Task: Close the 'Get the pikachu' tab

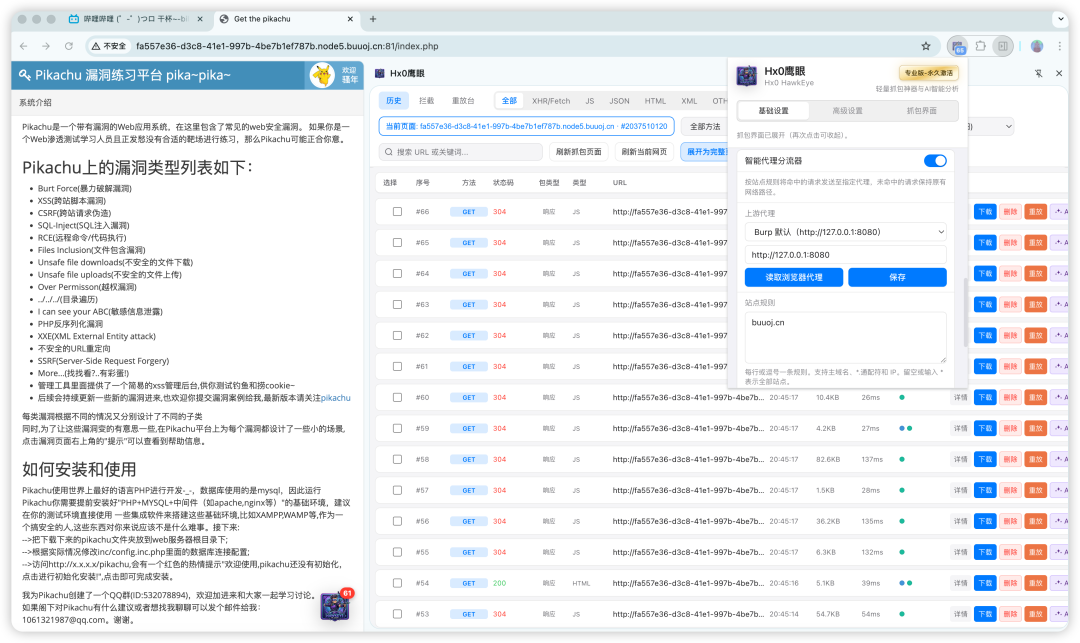Action: click(x=350, y=19)
